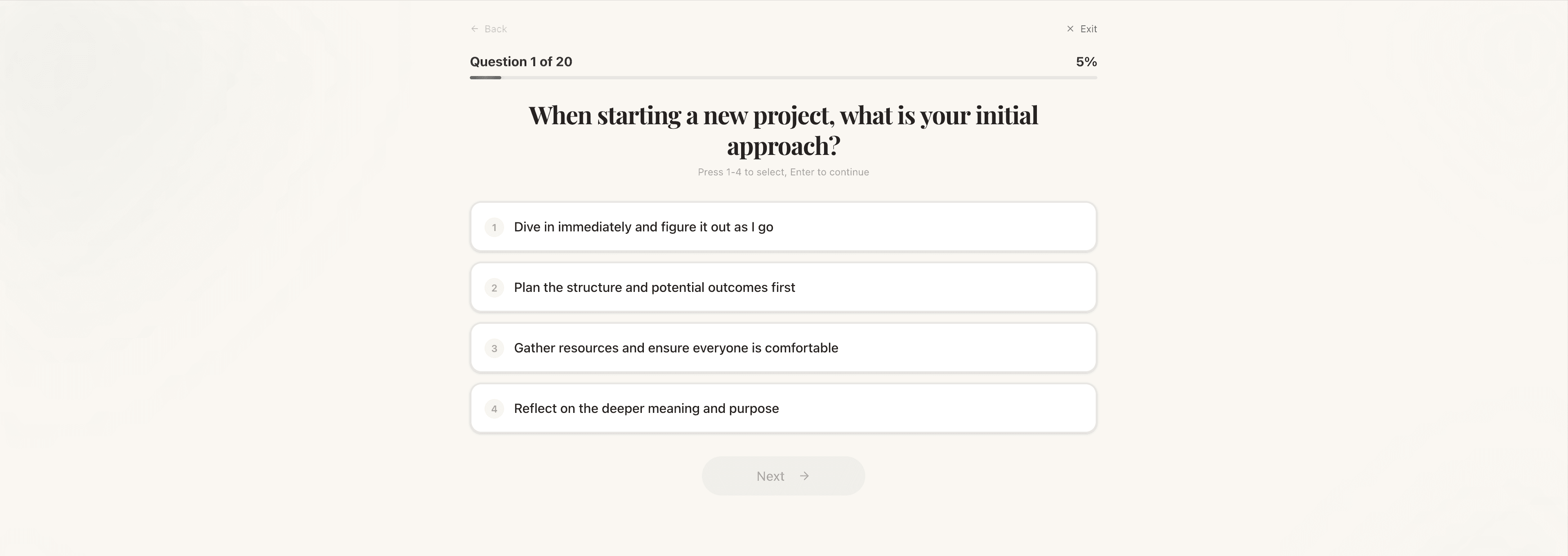Click the 'Press 1-4 to select' hint text
This screenshot has height=556, width=1568.
783,172
